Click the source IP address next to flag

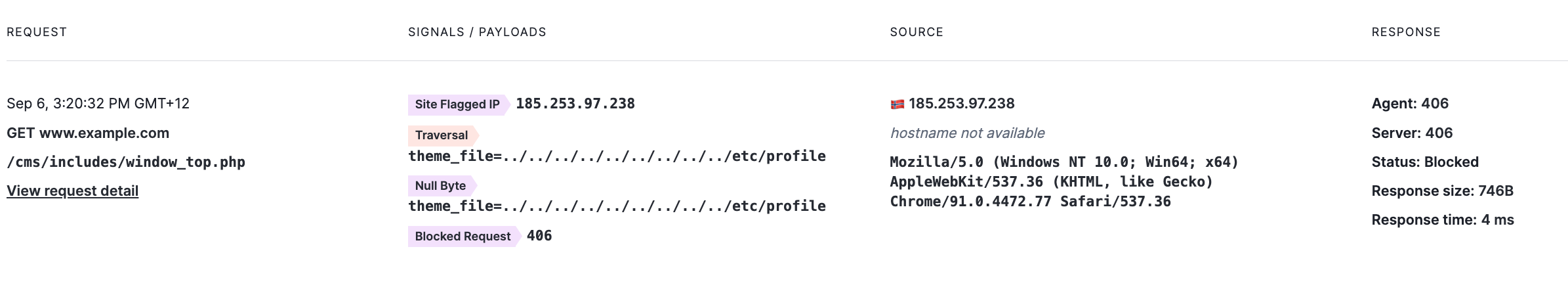[961, 104]
